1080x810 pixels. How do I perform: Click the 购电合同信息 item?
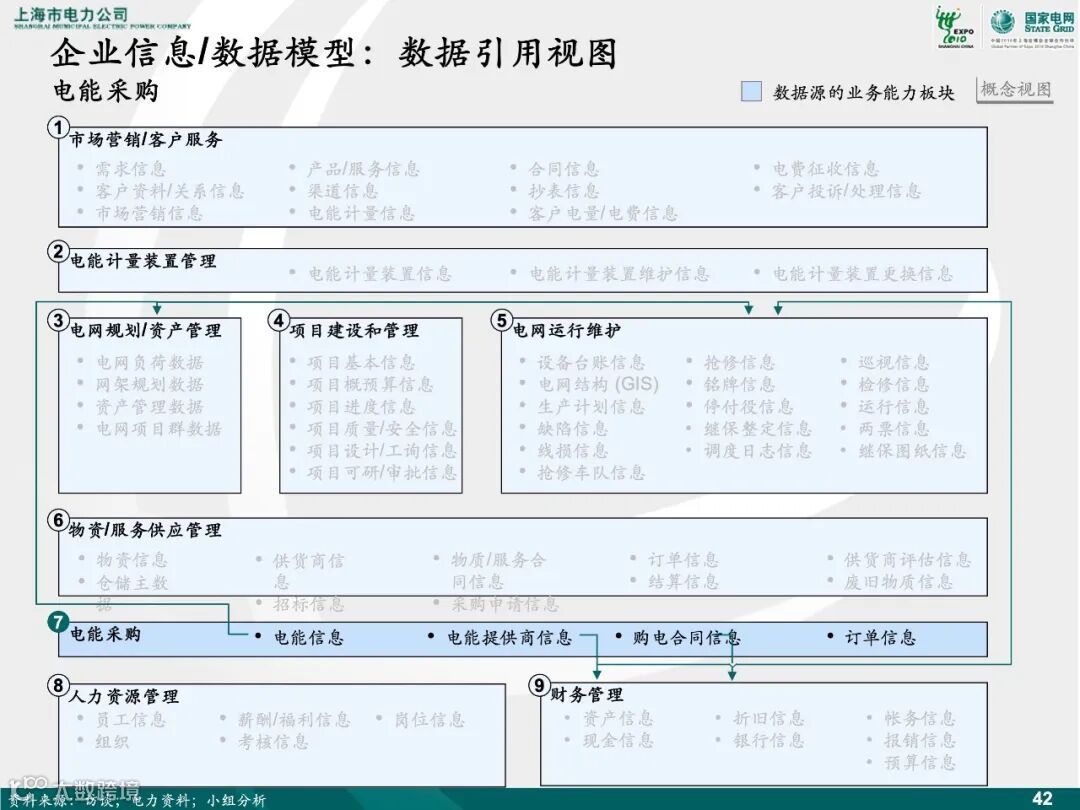[x=687, y=637]
